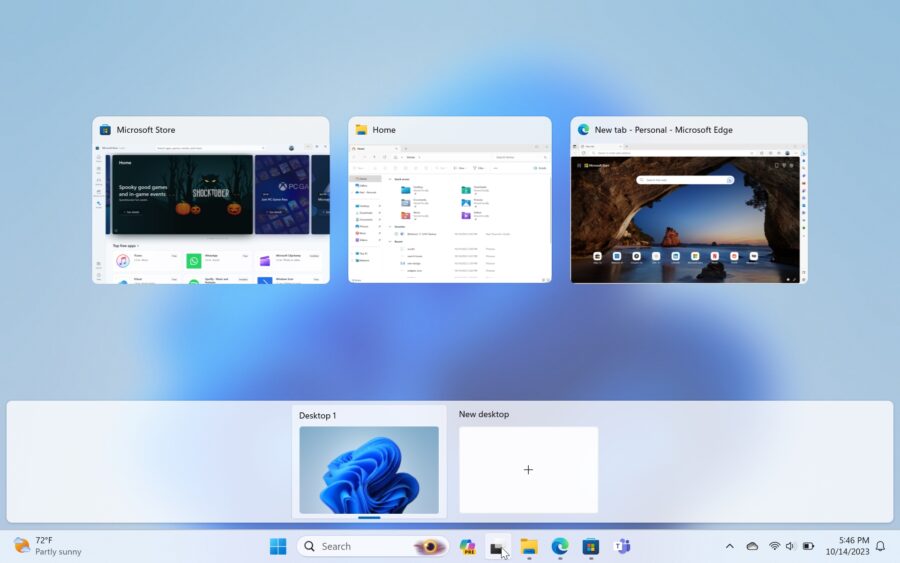The image size is (900, 563).
Task: Click the WhatsApp icon in Store preview
Action: 194,261
